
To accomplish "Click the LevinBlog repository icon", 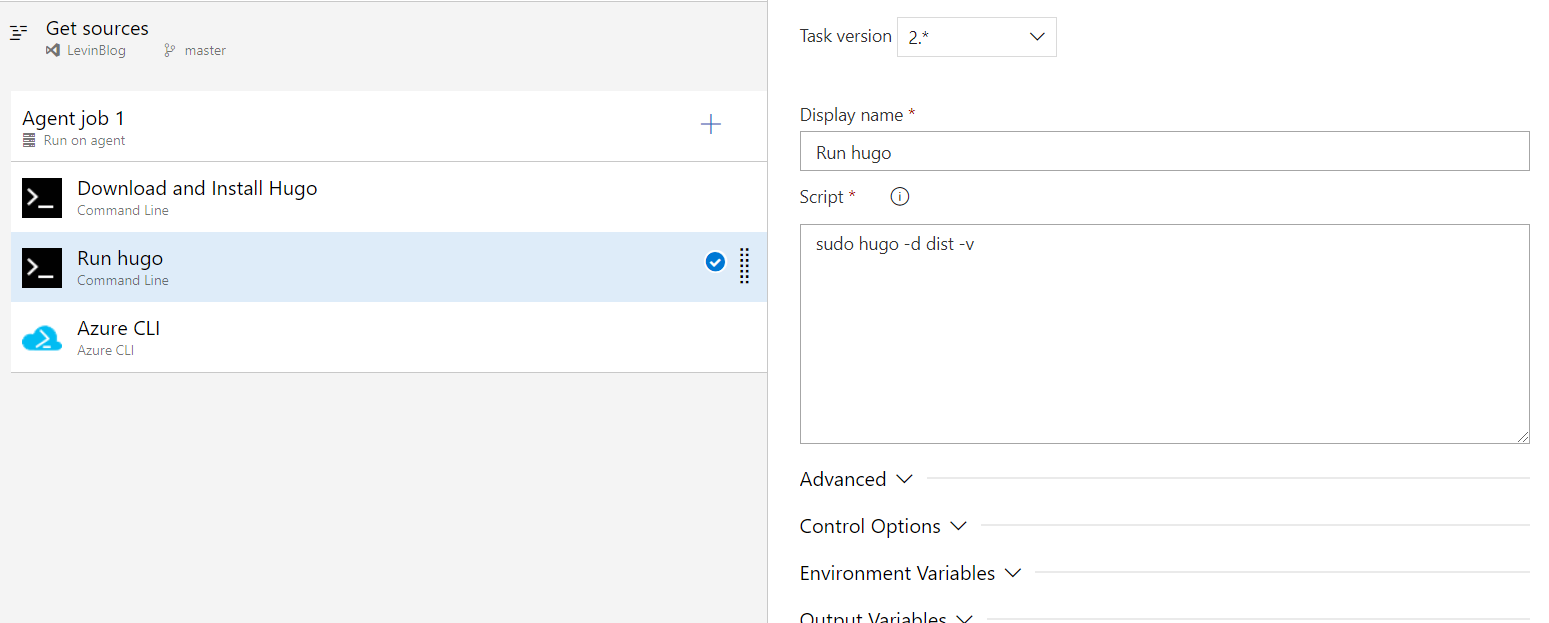I will pyautogui.click(x=53, y=50).
